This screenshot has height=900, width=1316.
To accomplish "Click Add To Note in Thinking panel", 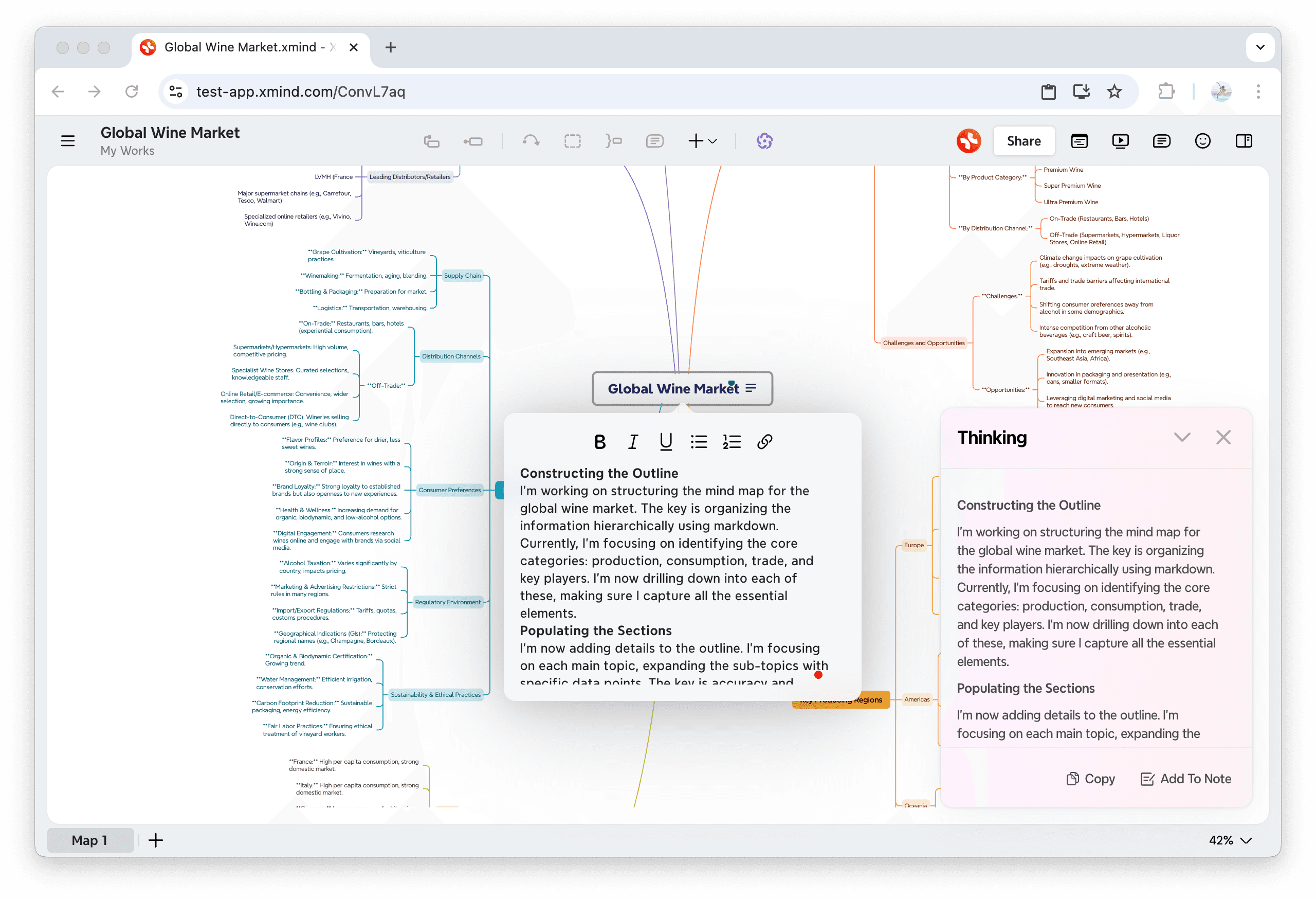I will pyautogui.click(x=1184, y=778).
